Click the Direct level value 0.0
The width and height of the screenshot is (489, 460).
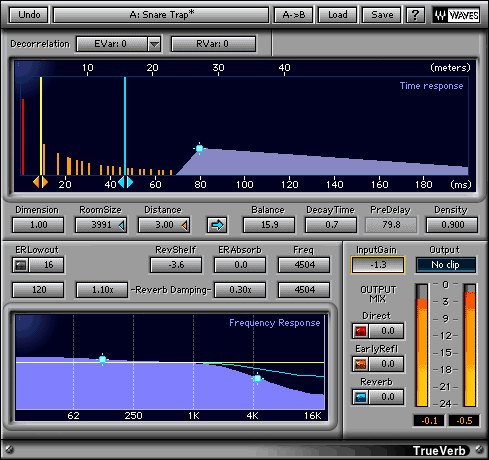point(387,331)
